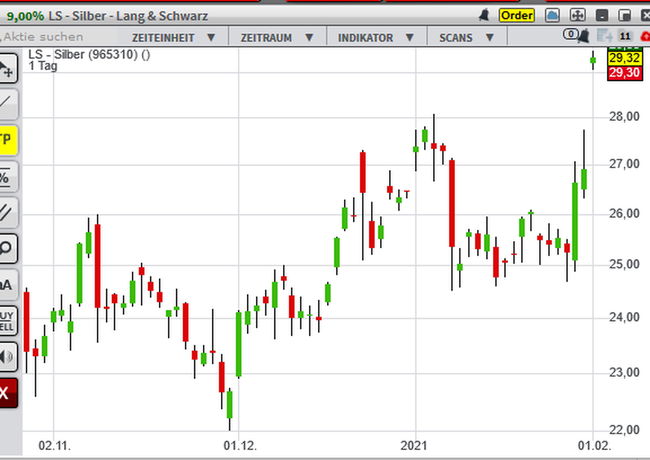The width and height of the screenshot is (650, 460).
Task: Open the Buy/Sell tool
Action: coord(7,321)
